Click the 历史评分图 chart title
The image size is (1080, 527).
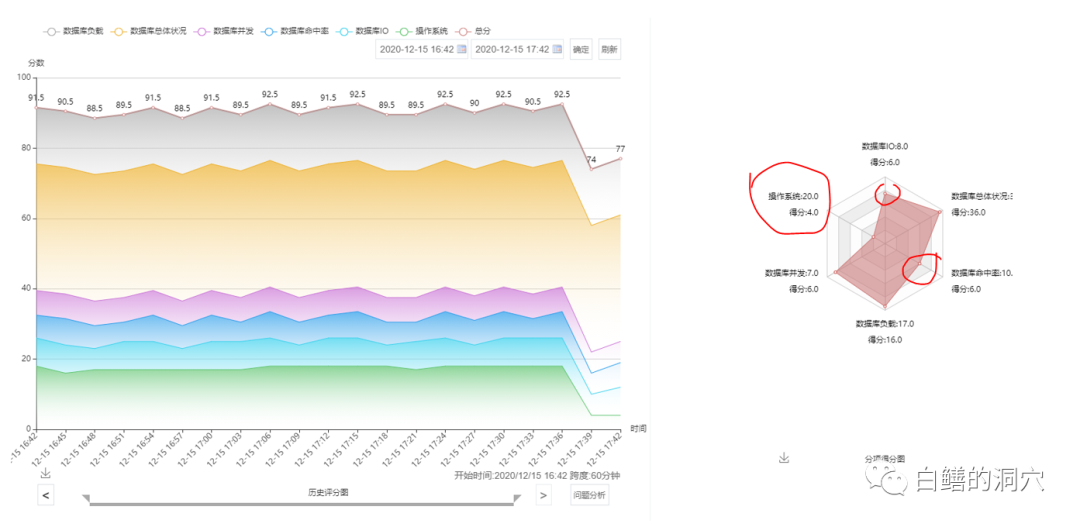point(328,493)
